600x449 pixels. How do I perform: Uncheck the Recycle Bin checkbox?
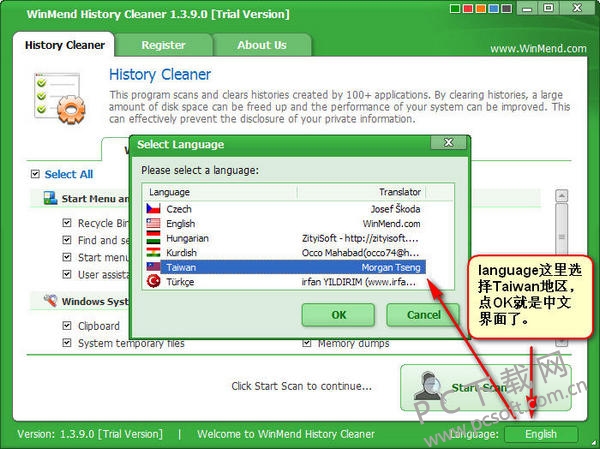click(67, 223)
